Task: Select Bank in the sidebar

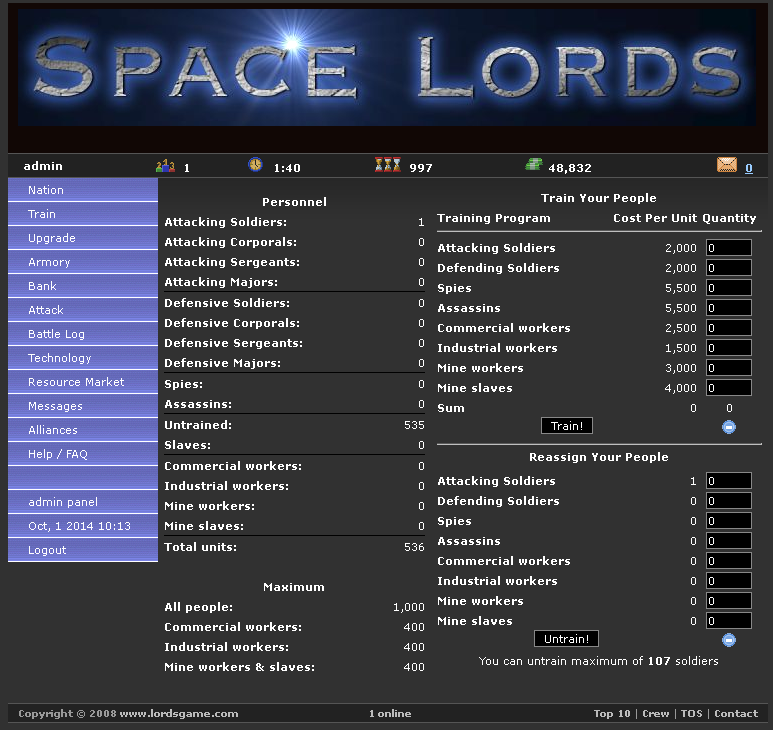Action: (83, 286)
